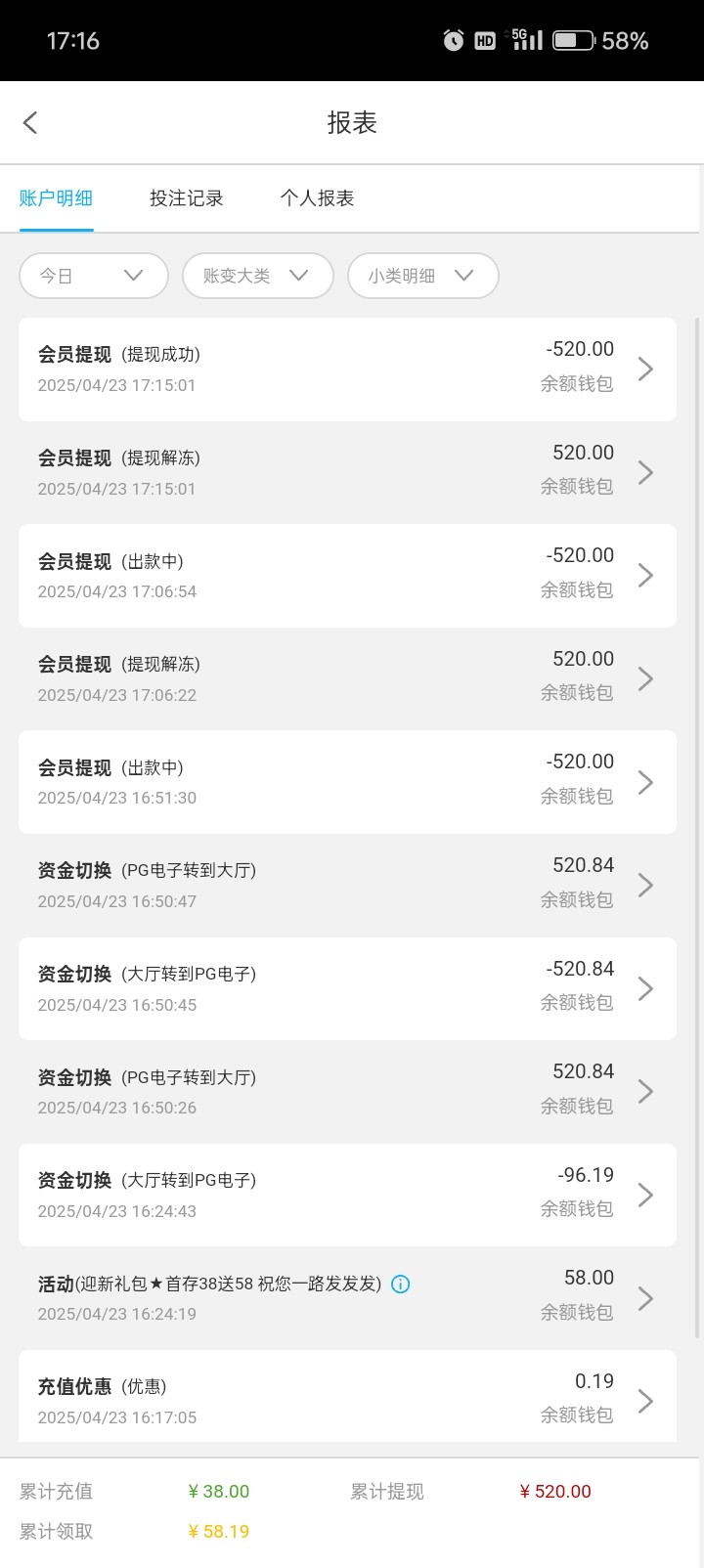Open chevron for 活动 58.00 entry
Screen dimensions: 704x1568
click(x=645, y=1298)
